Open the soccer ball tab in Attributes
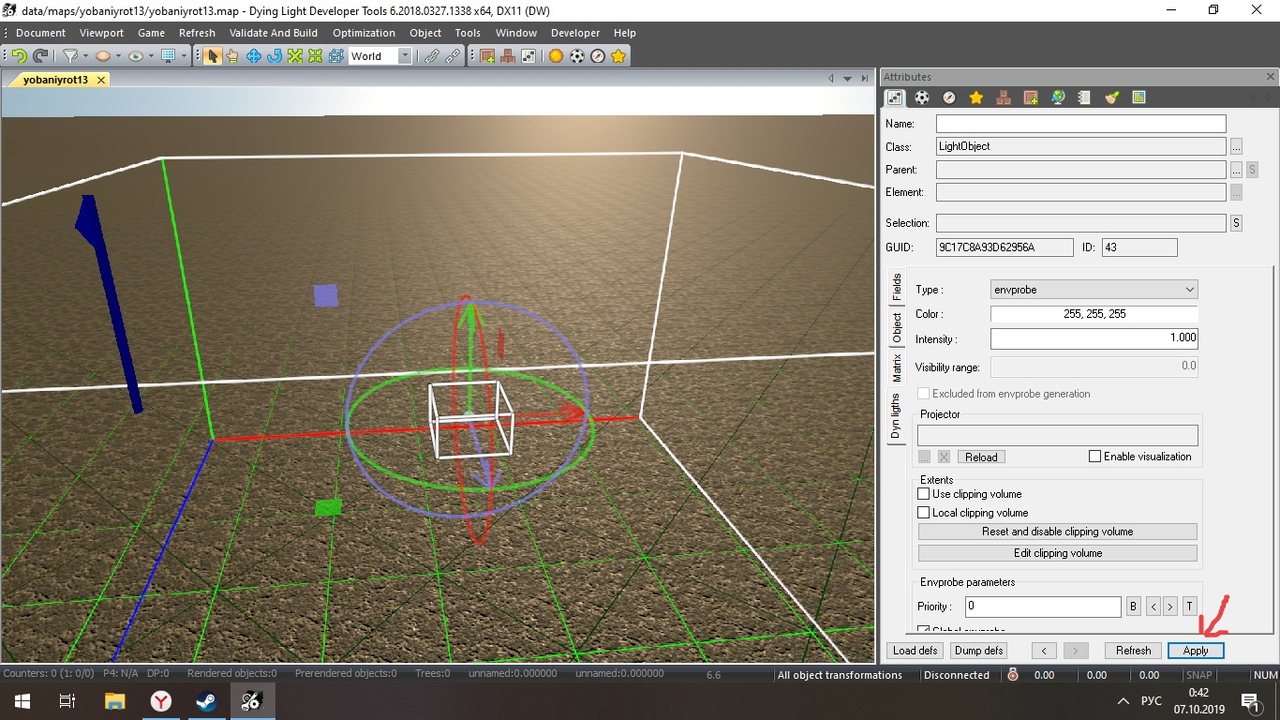This screenshot has height=720, width=1280. coord(922,98)
